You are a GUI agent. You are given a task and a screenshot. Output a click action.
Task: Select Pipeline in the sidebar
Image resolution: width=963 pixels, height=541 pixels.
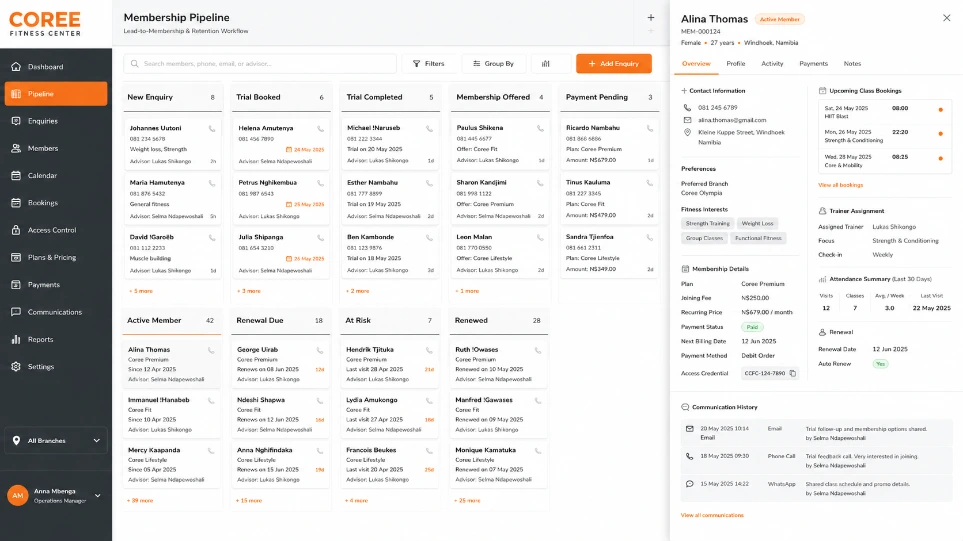point(55,94)
